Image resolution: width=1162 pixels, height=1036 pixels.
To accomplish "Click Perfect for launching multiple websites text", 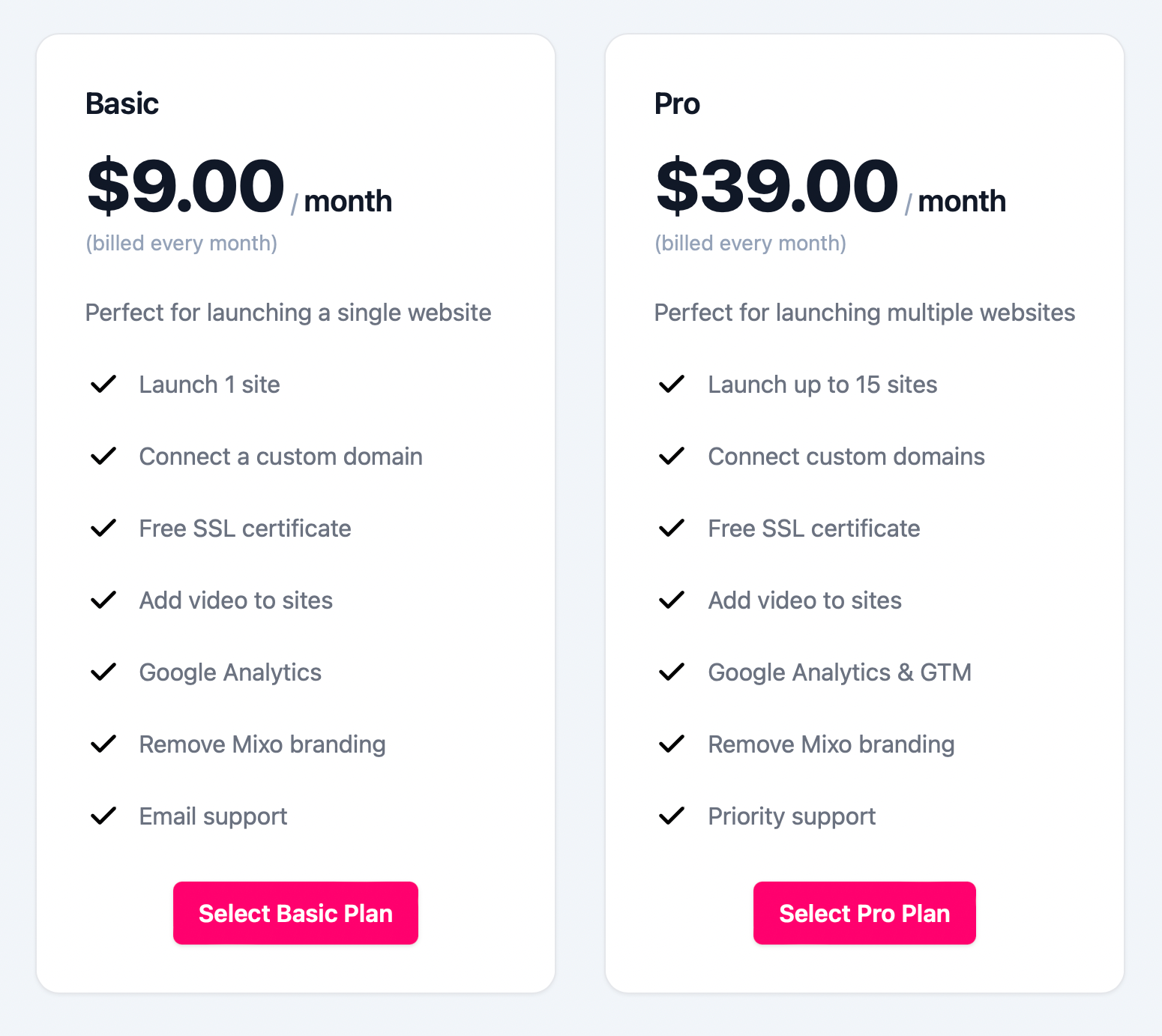I will tap(864, 313).
